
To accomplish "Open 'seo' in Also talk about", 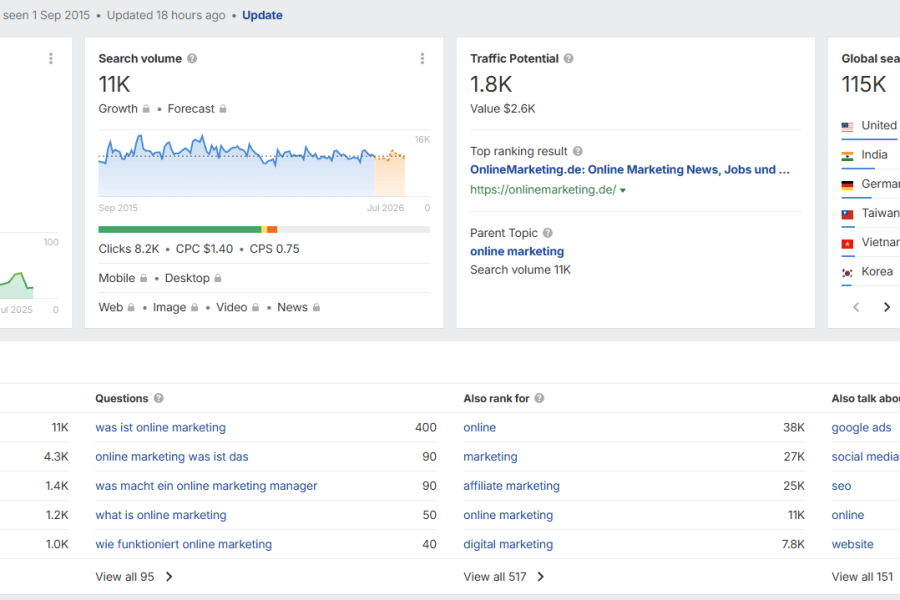I will pos(841,486).
